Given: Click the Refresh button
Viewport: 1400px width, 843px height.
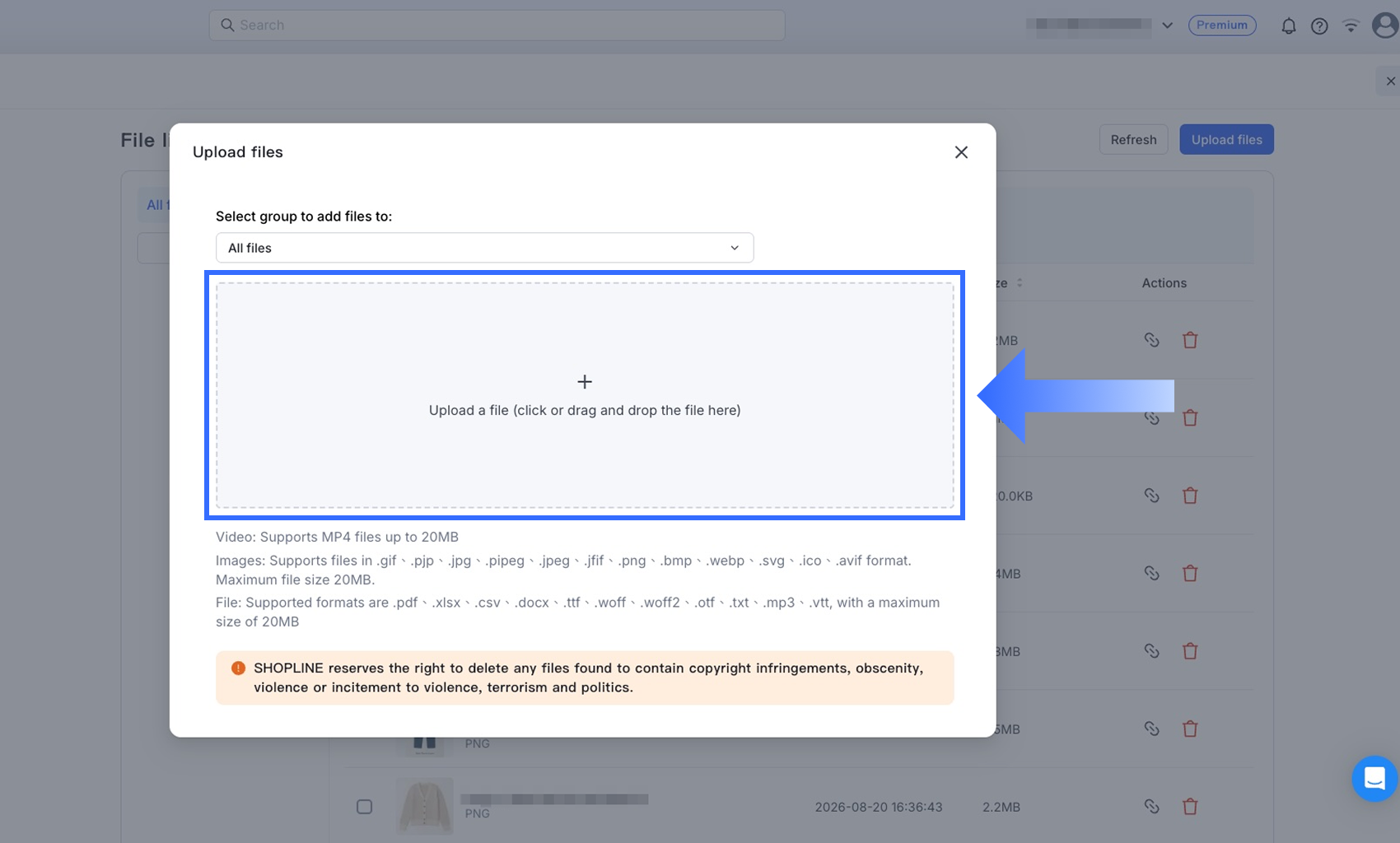Looking at the screenshot, I should tap(1133, 140).
